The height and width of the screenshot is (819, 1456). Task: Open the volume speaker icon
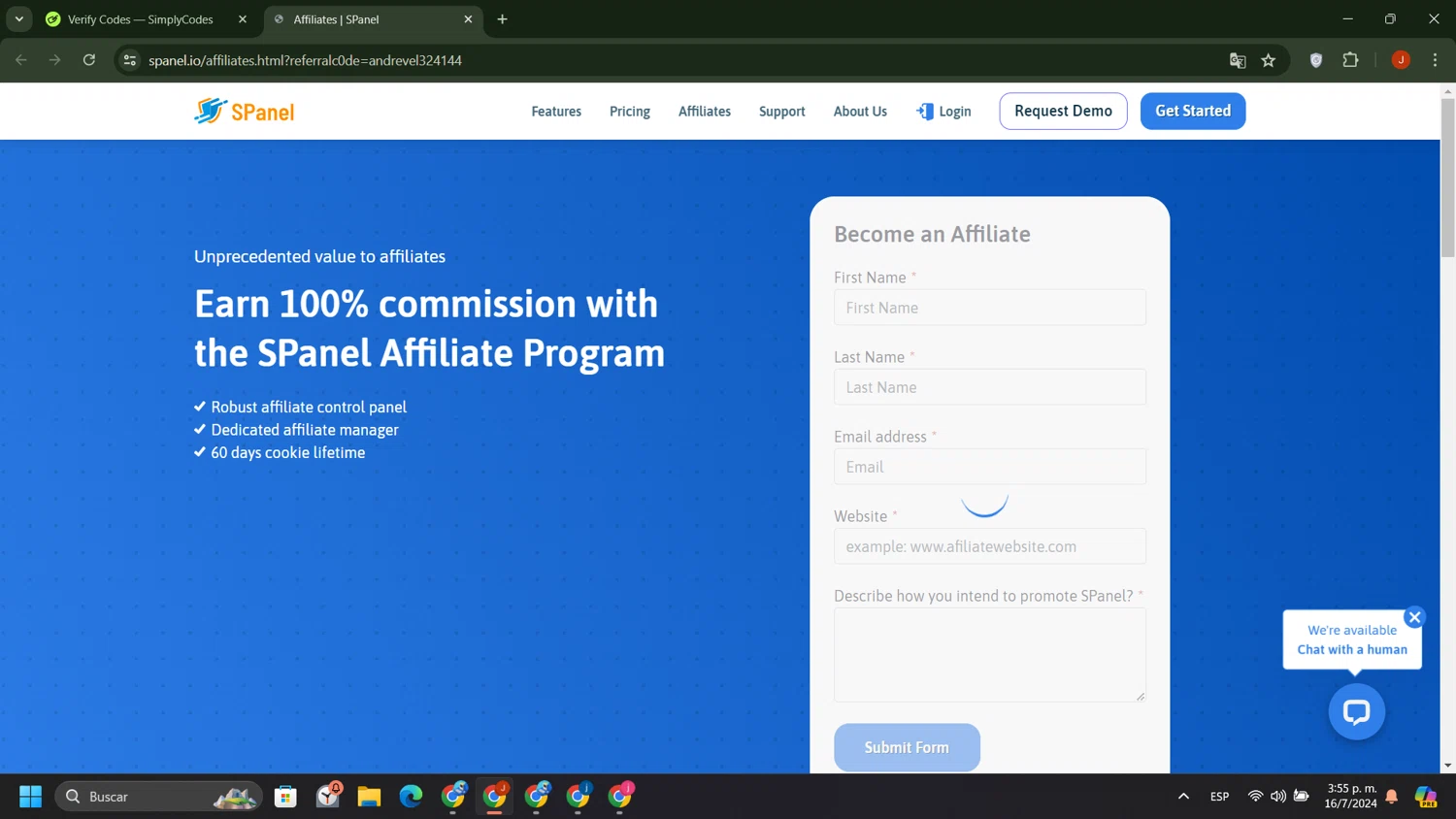point(1278,797)
